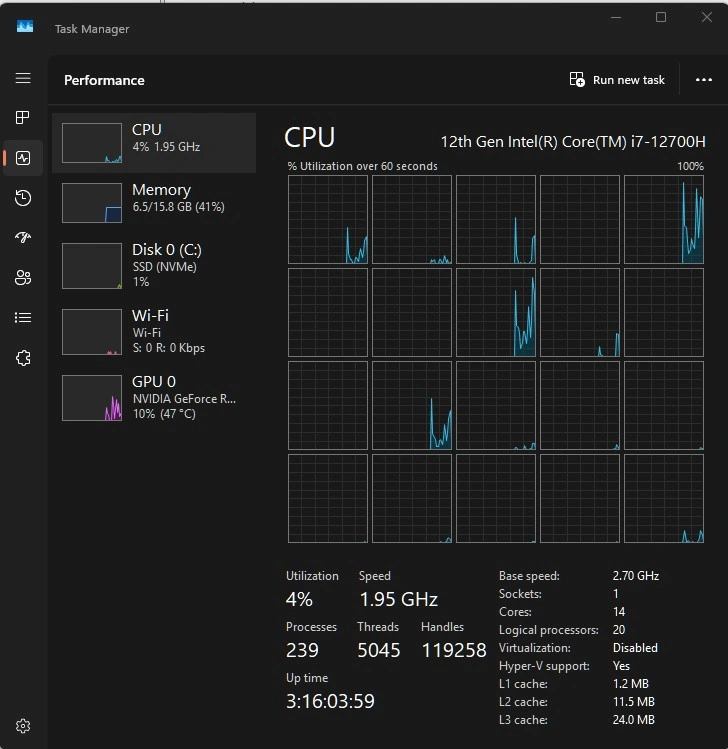Click the CPU mini graph thumbnail
The height and width of the screenshot is (749, 728).
92,143
